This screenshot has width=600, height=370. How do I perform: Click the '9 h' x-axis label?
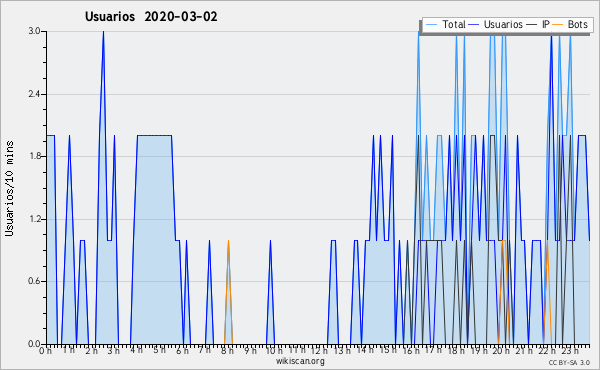pyautogui.click(x=250, y=350)
